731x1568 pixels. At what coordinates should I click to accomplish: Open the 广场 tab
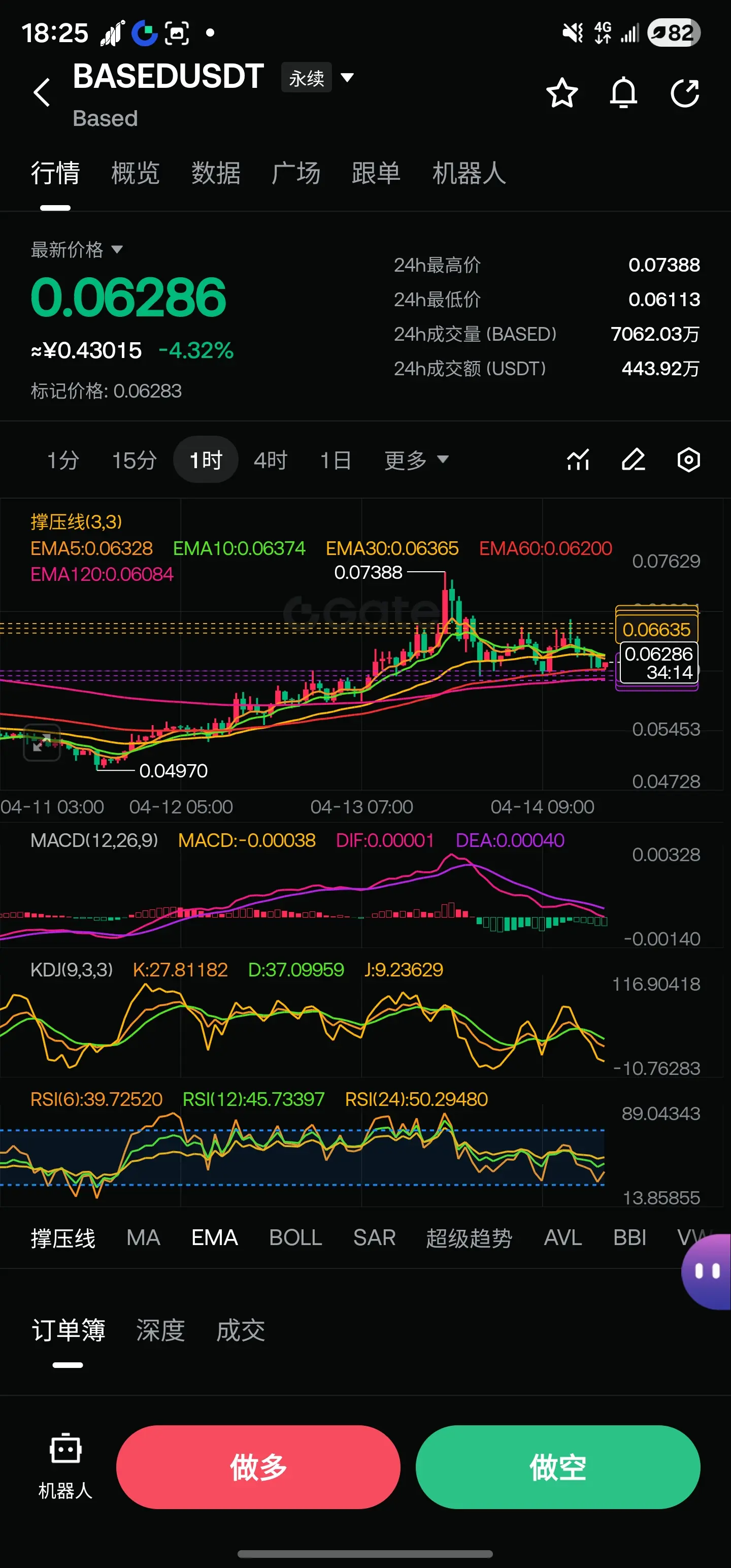pos(296,174)
